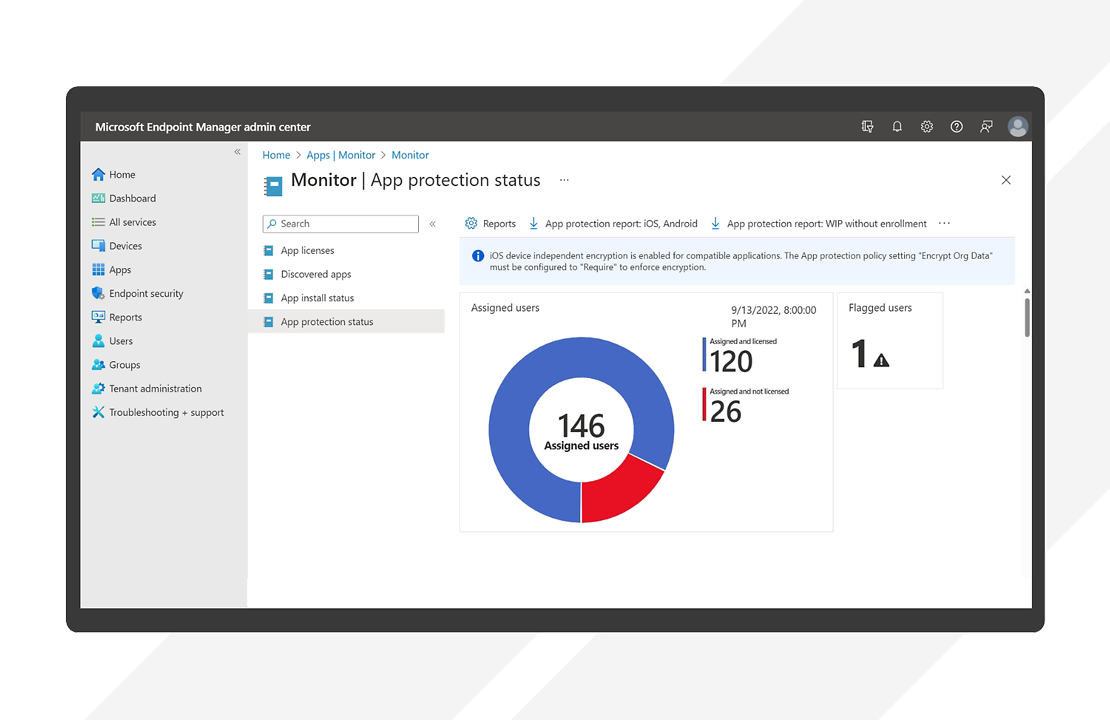Click the Discovered apps item icon
This screenshot has width=1110, height=720.
pos(268,274)
